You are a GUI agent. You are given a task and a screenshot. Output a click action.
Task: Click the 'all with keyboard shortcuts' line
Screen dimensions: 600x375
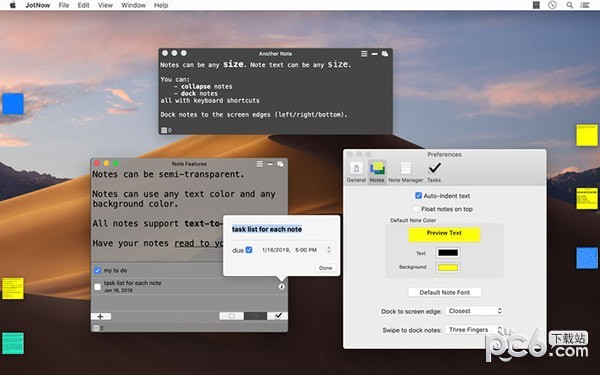click(210, 100)
